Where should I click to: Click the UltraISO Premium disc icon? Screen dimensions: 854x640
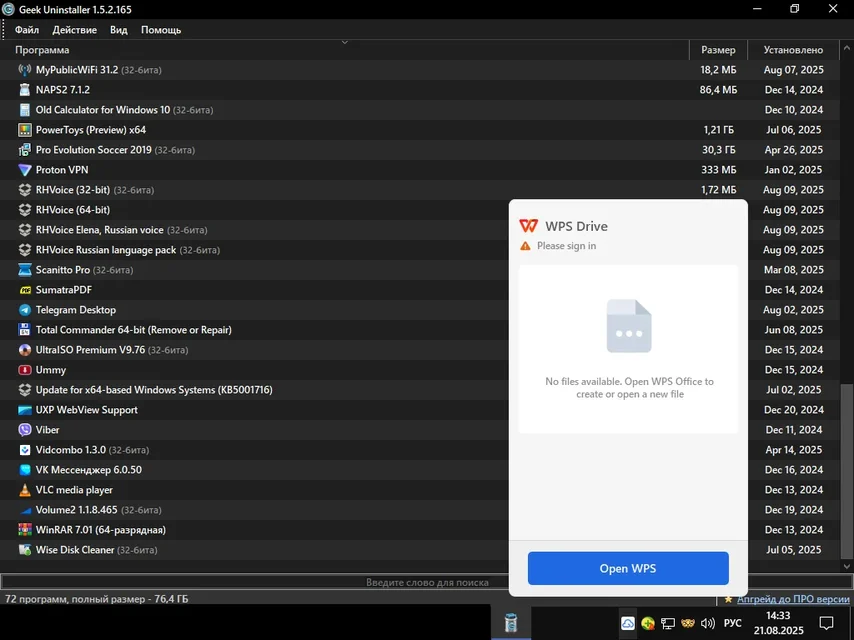tap(25, 350)
